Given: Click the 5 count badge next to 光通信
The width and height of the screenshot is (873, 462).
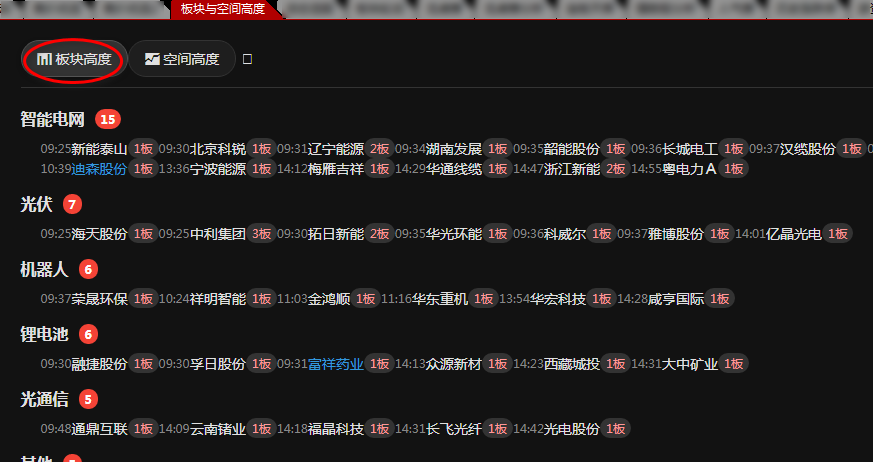Looking at the screenshot, I should tap(88, 399).
